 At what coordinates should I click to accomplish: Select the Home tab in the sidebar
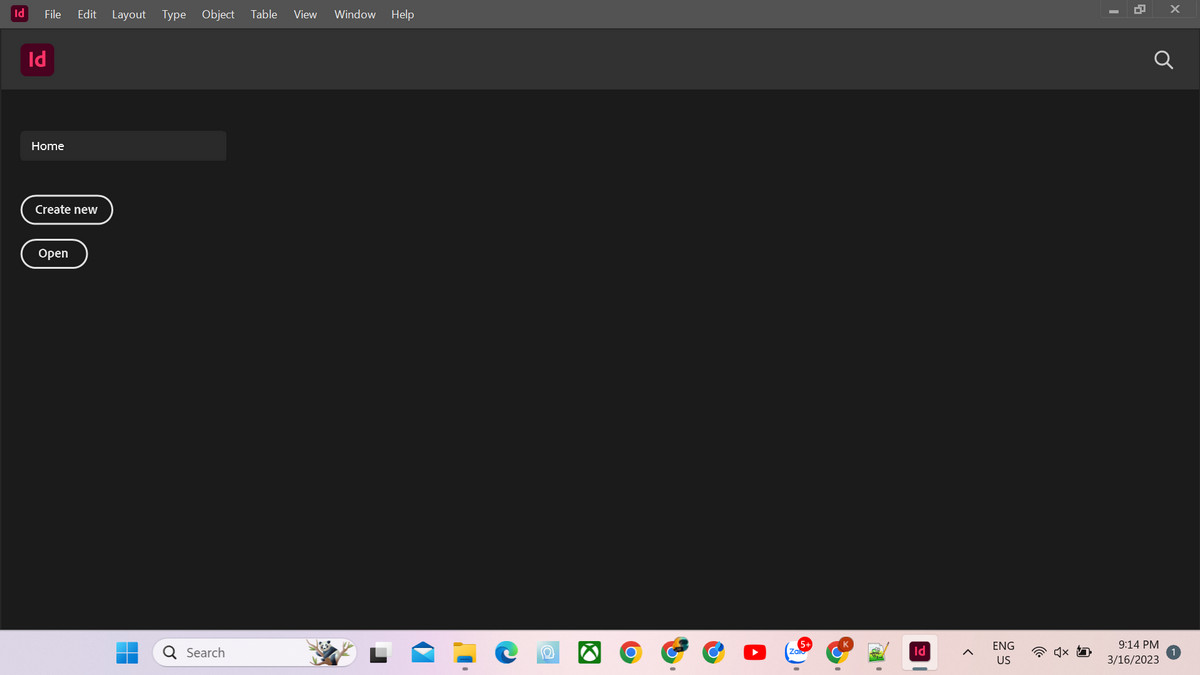click(123, 146)
